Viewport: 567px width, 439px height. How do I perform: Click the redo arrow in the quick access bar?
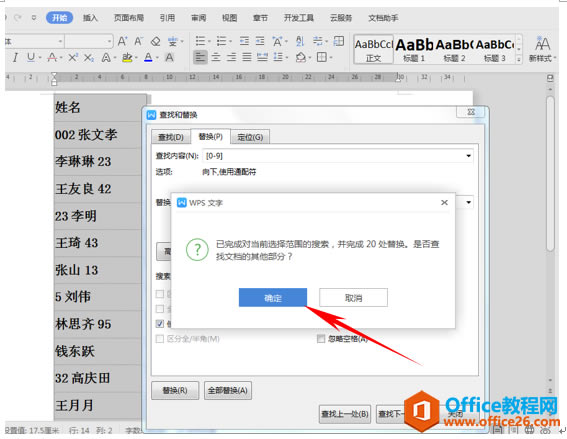pyautogui.click(x=18, y=17)
